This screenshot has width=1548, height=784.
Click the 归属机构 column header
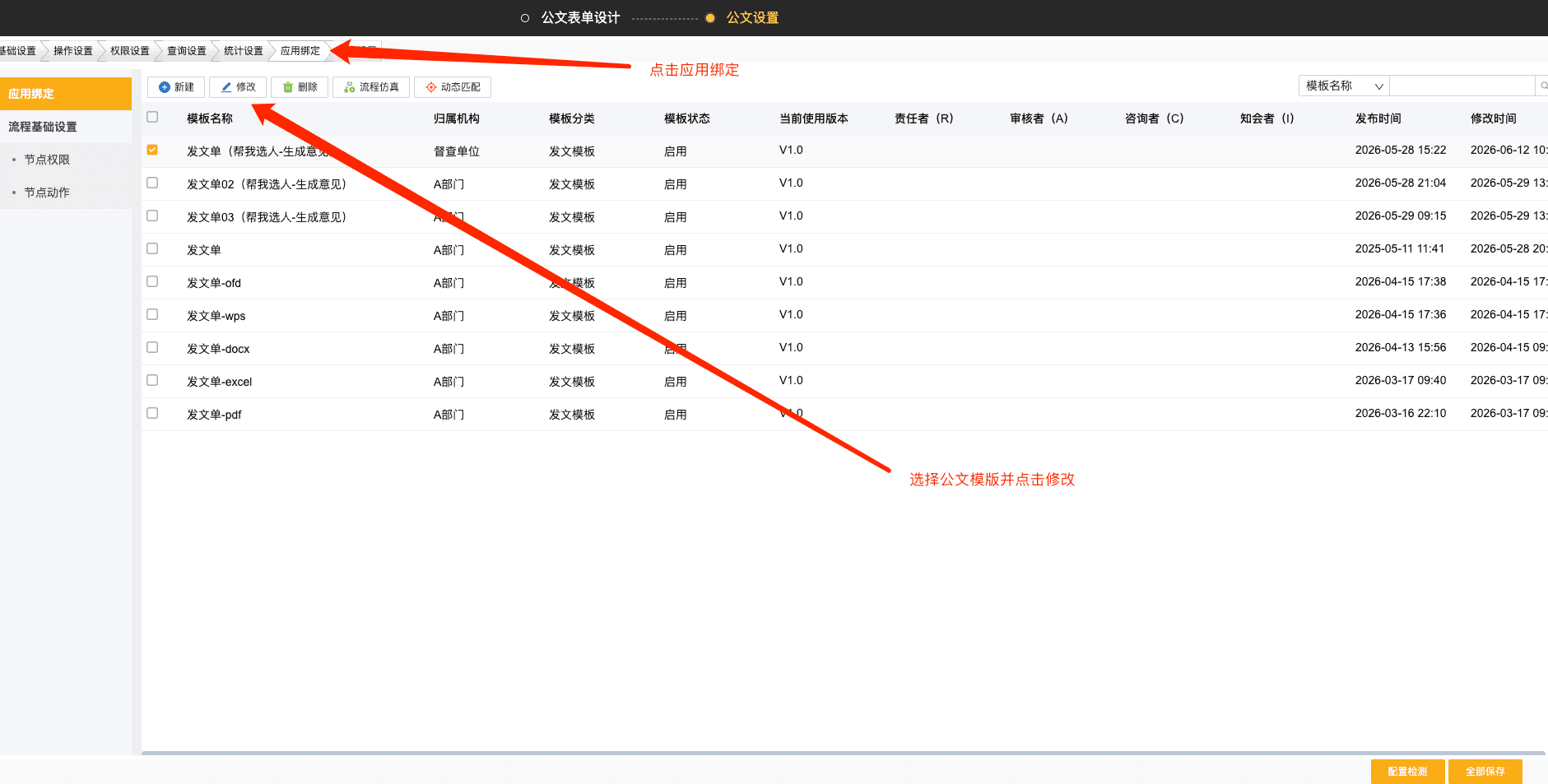tap(457, 118)
